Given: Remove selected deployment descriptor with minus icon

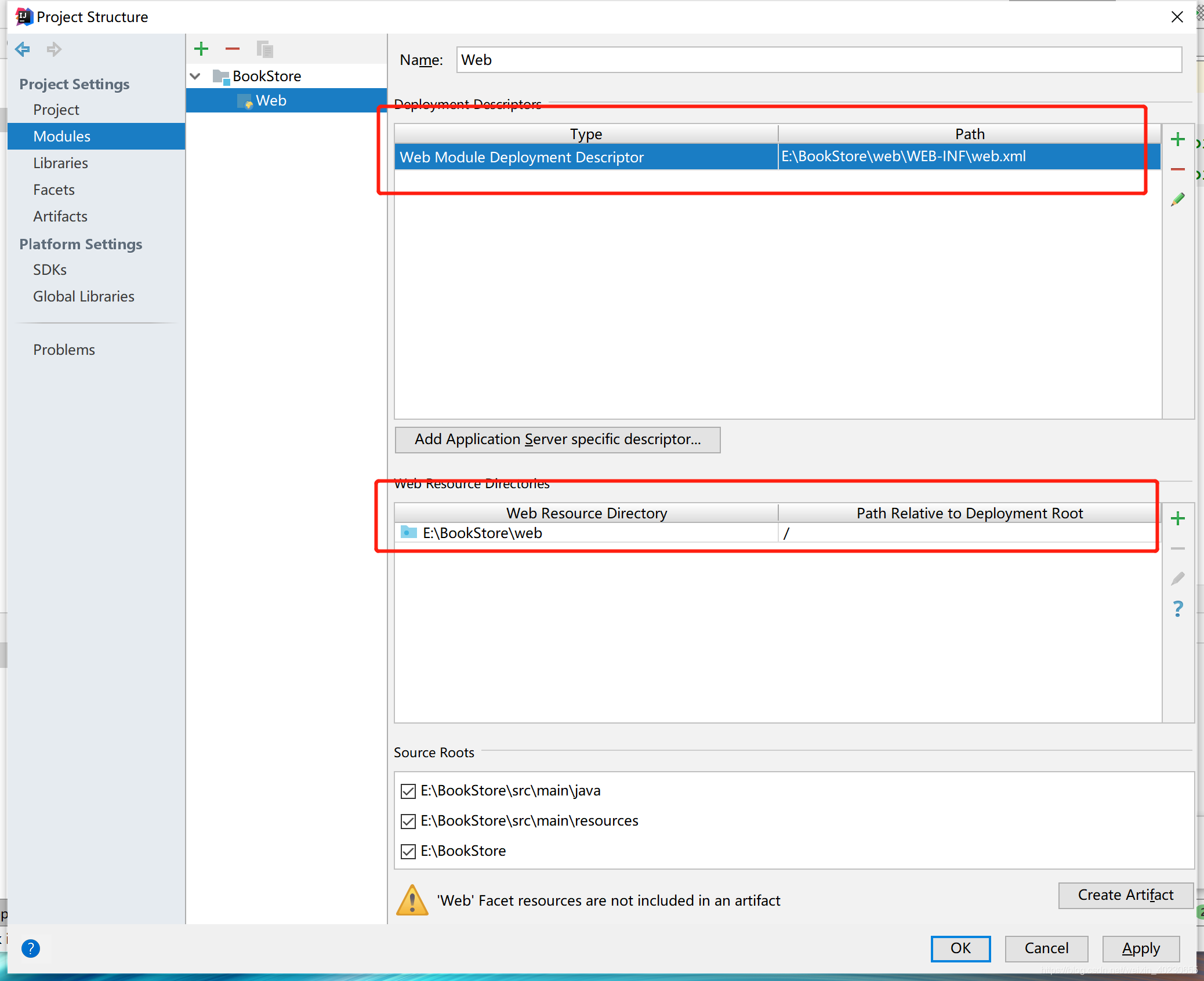Looking at the screenshot, I should pyautogui.click(x=1177, y=169).
